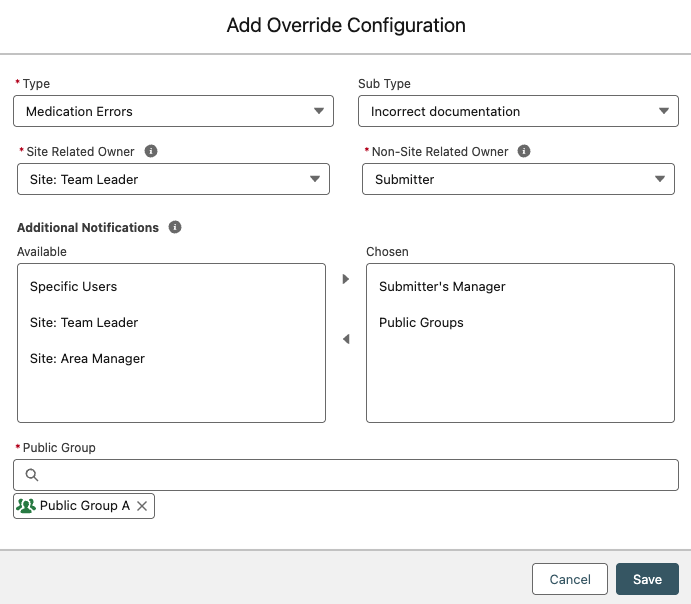
Task: Save the override configuration
Action: (x=647, y=579)
